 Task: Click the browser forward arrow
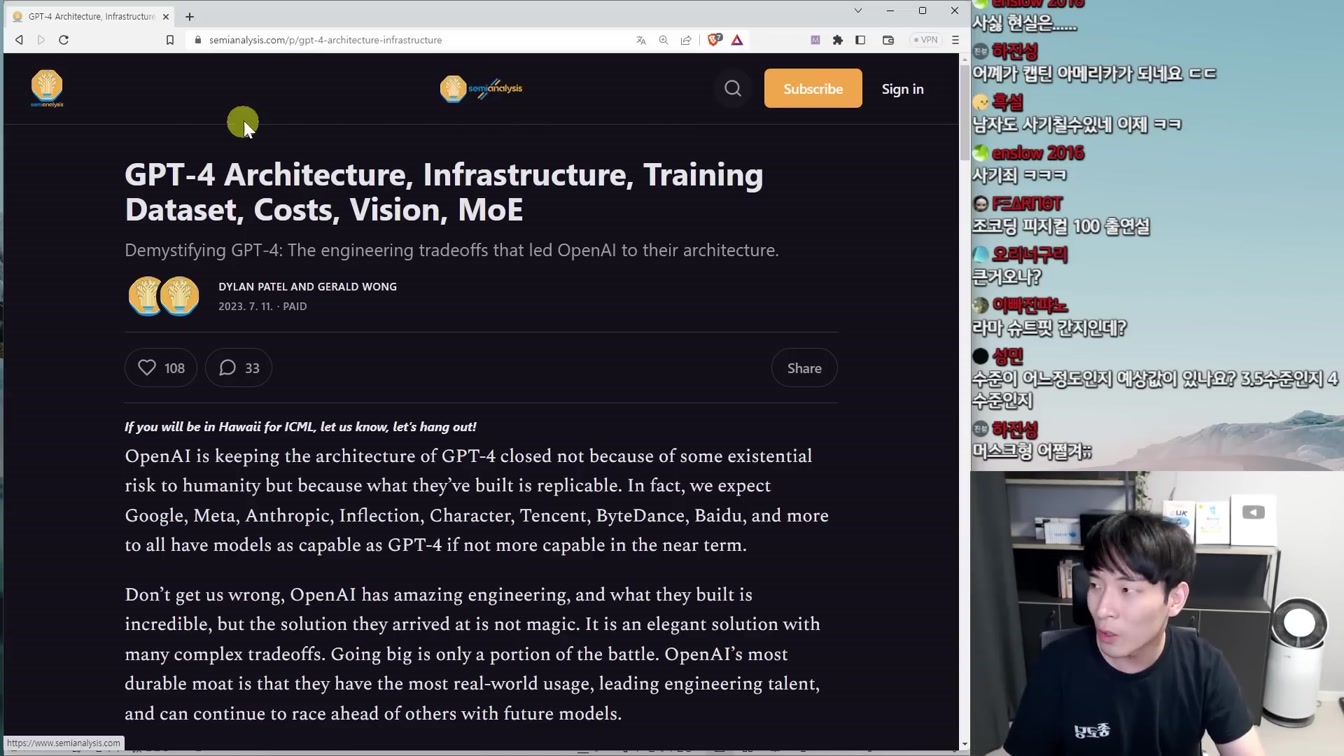pos(41,40)
